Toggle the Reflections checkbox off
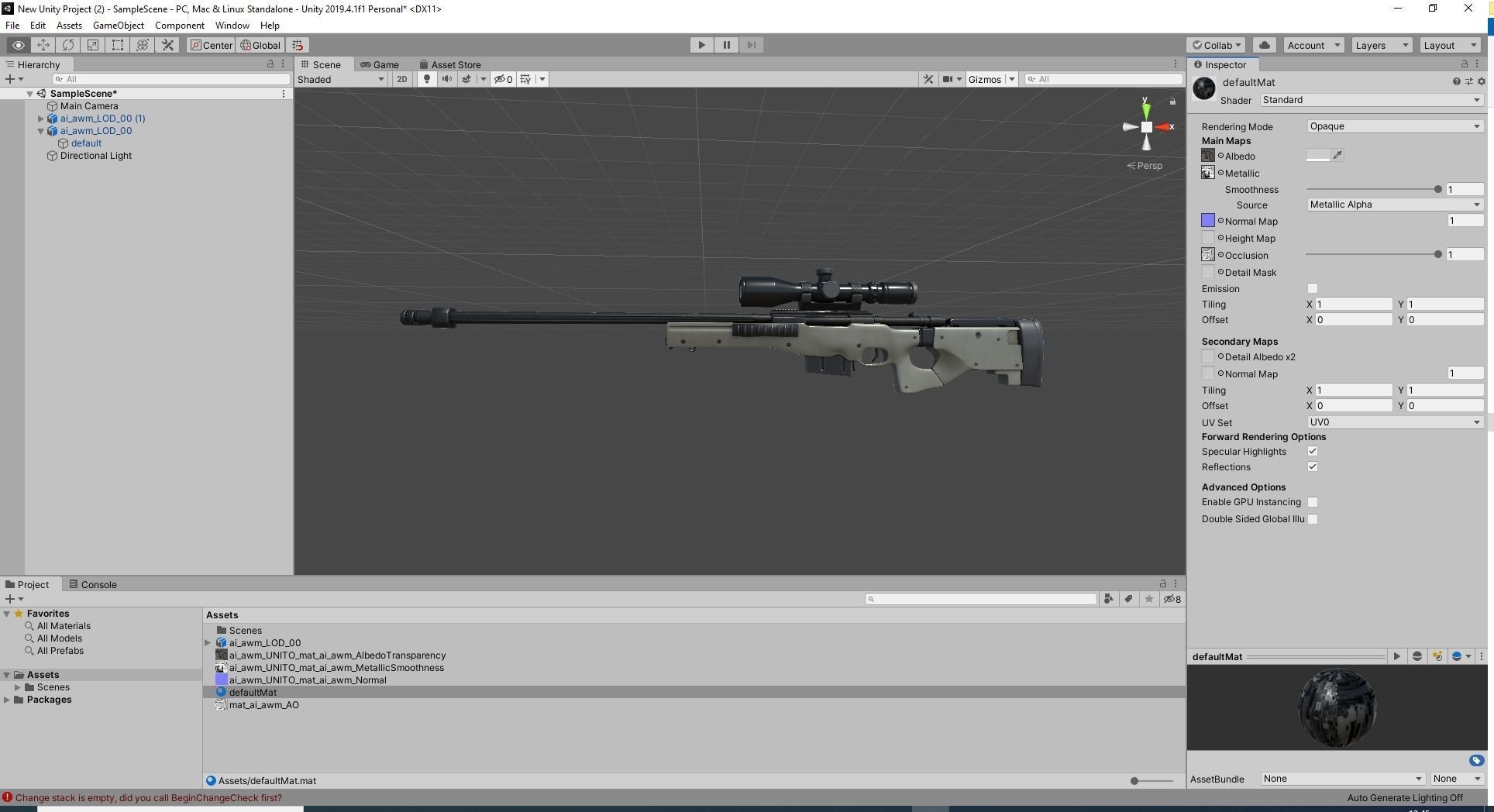Viewport: 1494px width, 812px height. point(1313,466)
